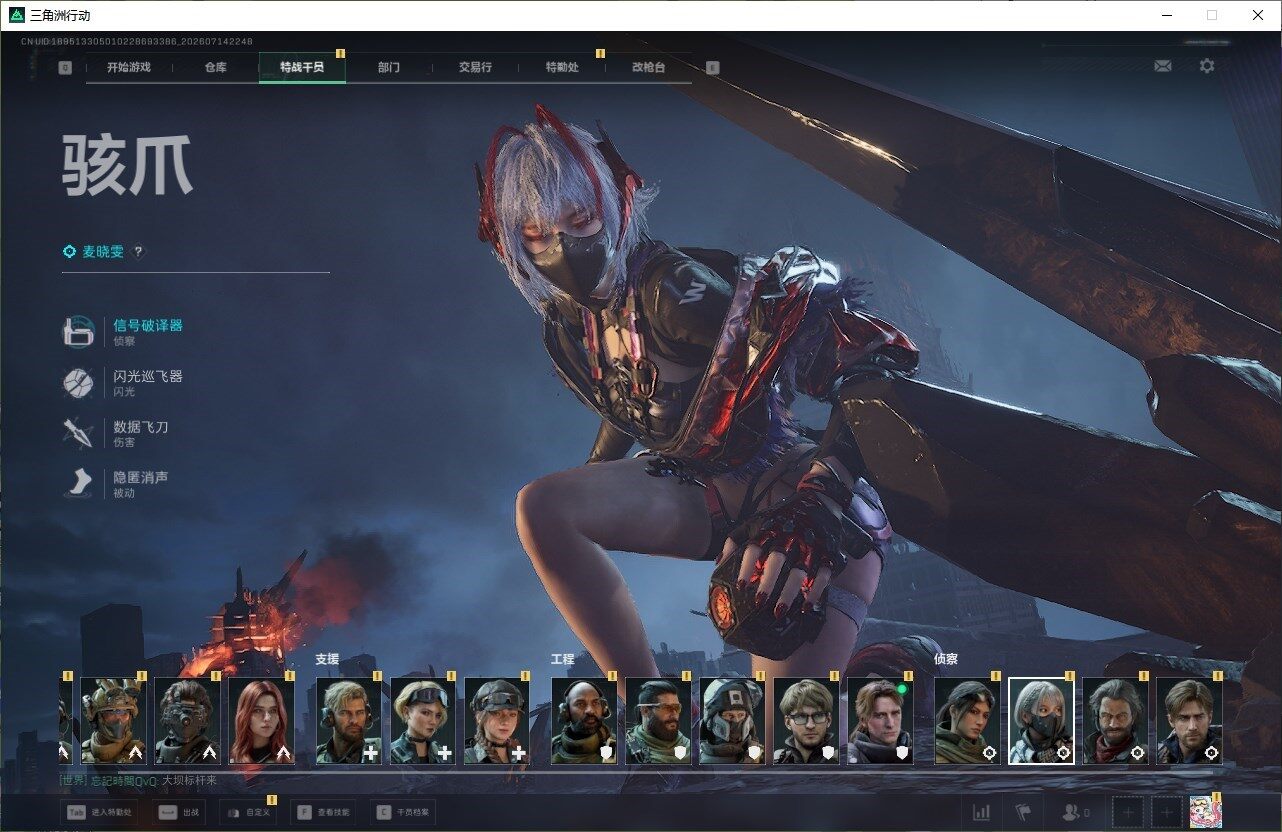Screen dimensions: 1282x832
Task: Switch to the 交易行 tab
Action: click(x=475, y=67)
